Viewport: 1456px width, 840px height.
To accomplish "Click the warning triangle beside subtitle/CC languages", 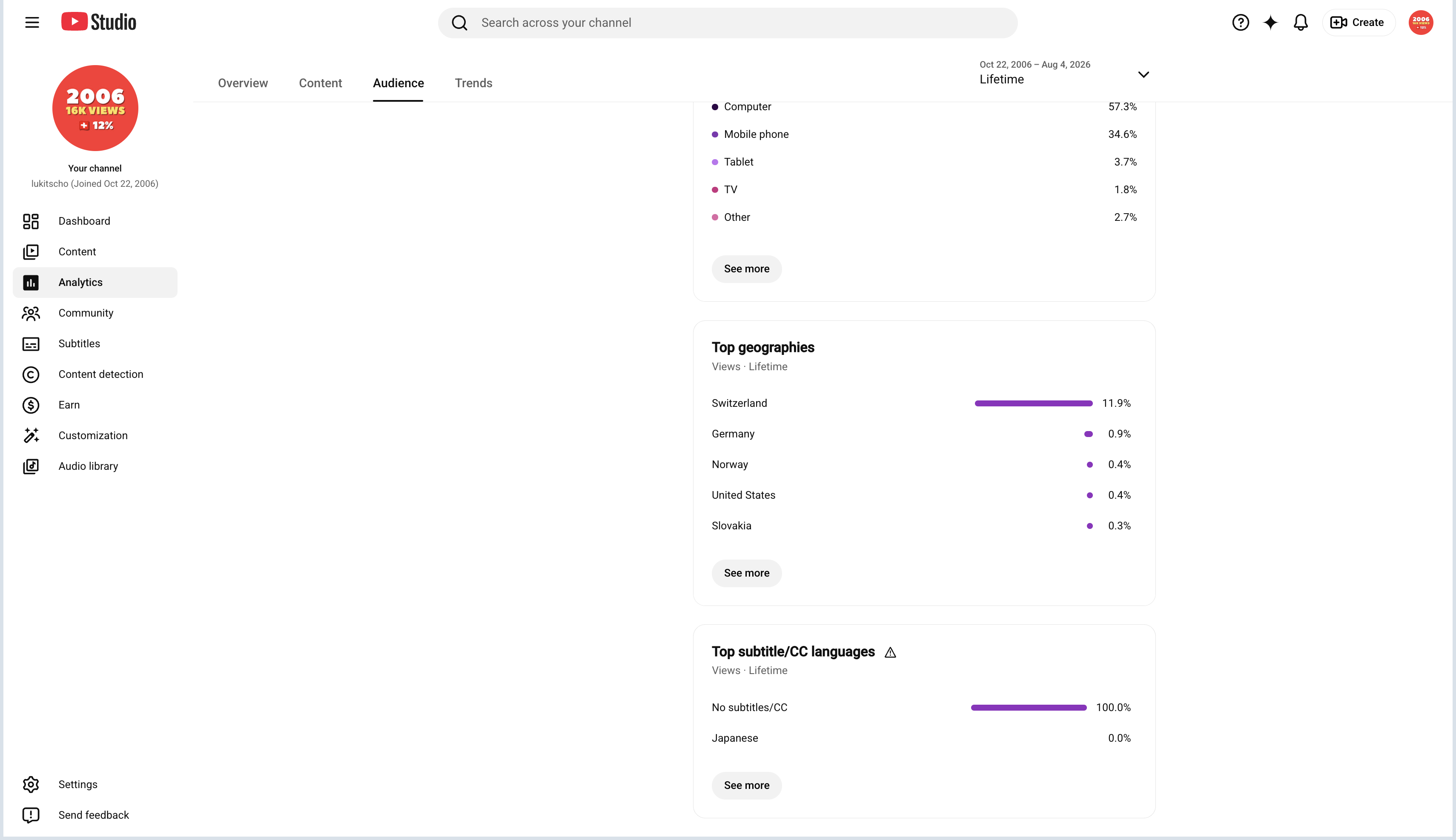I will (890, 652).
